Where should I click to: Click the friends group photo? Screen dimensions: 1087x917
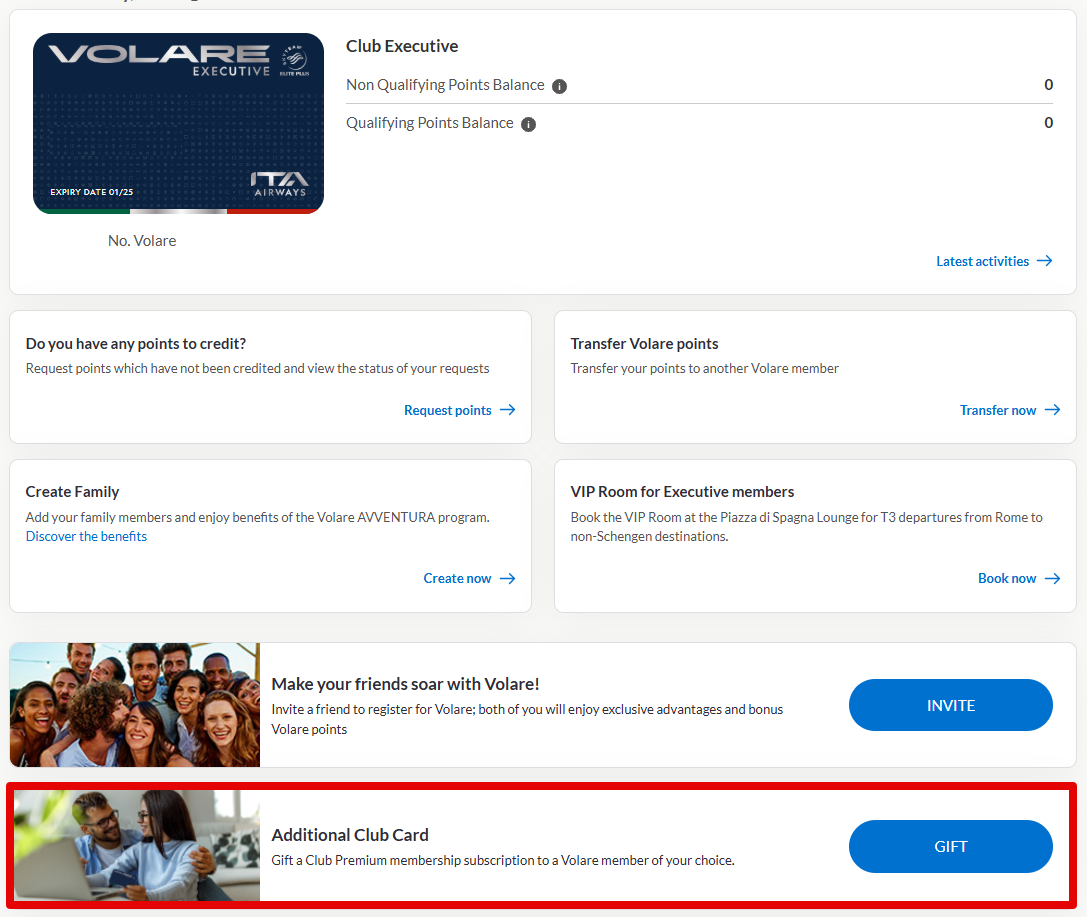135,704
